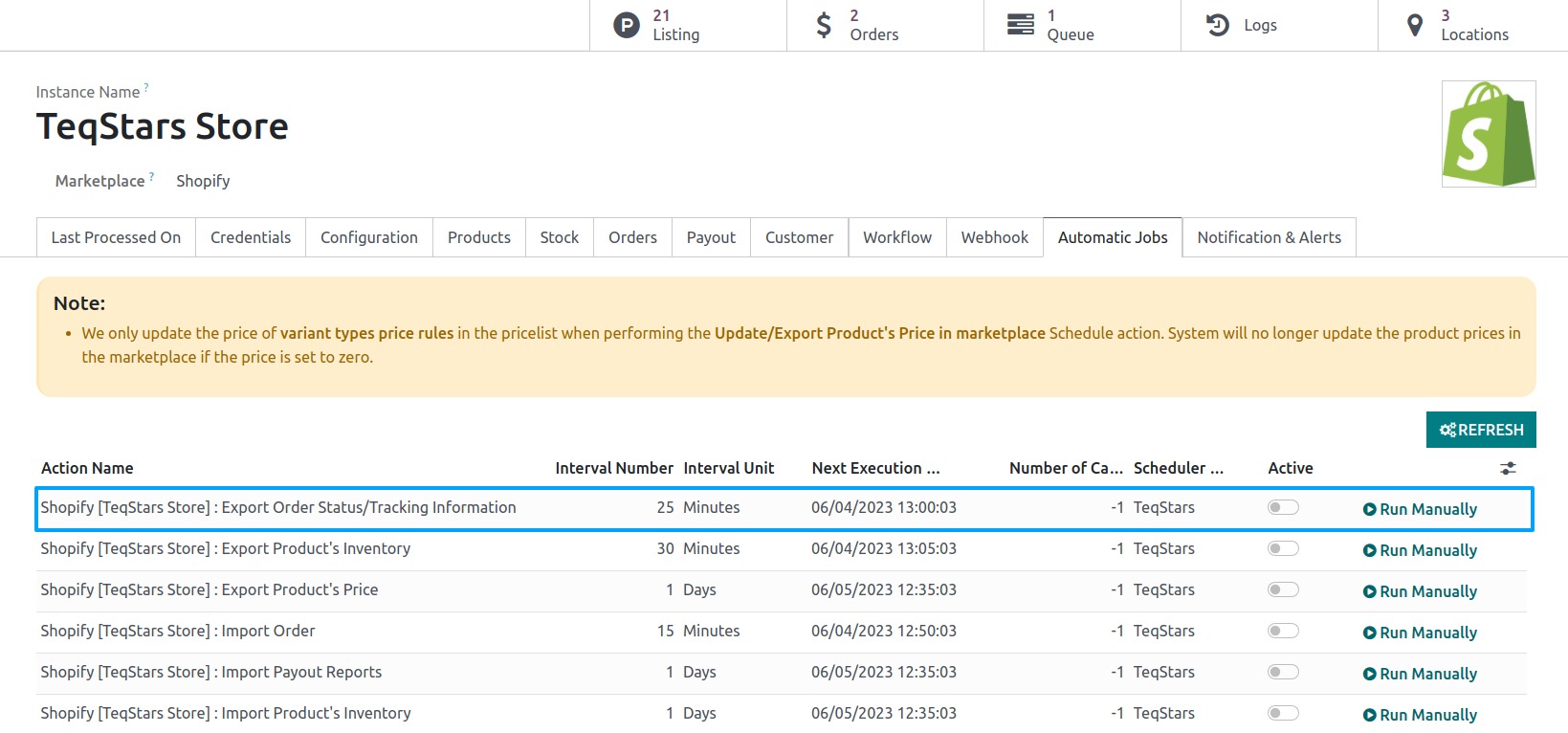Click Marketplace help question mark

point(152,177)
